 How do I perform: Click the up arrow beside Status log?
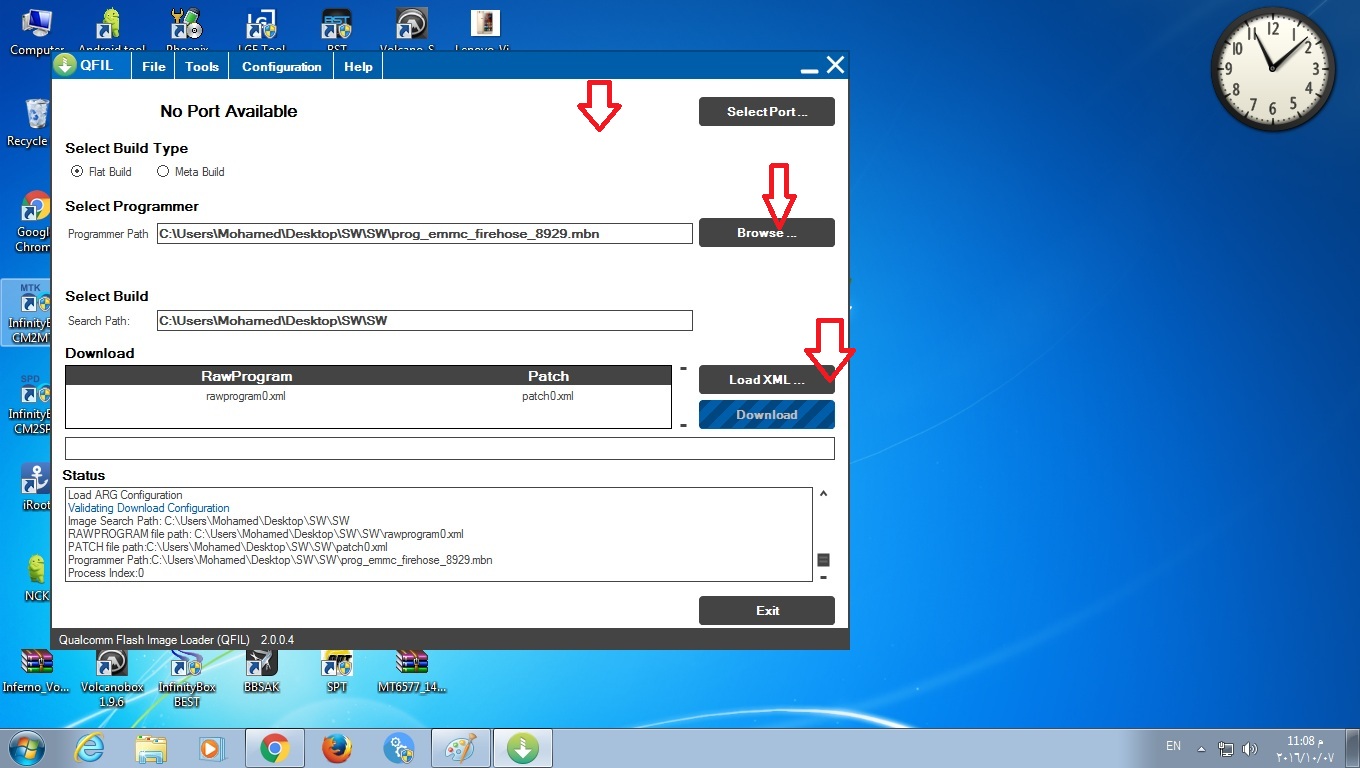823,494
